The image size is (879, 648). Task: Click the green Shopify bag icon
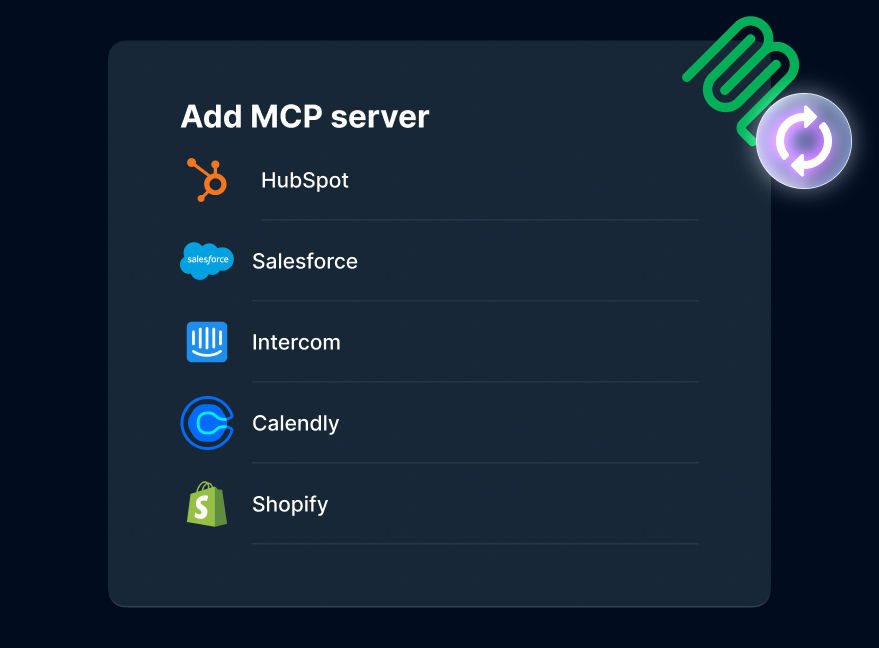(207, 504)
